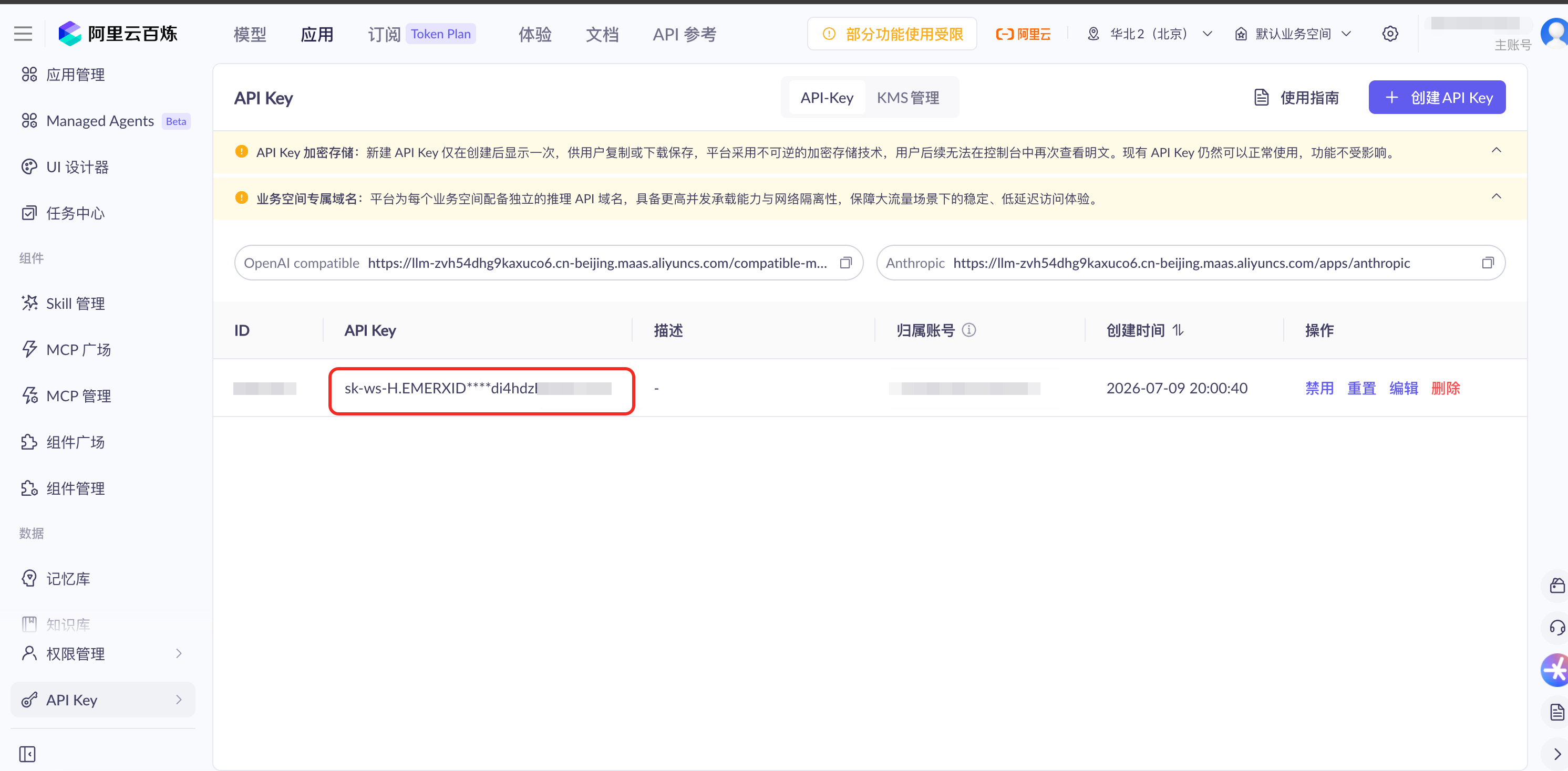Open the customer support headset icon
This screenshot has width=1568, height=771.
click(x=1556, y=628)
